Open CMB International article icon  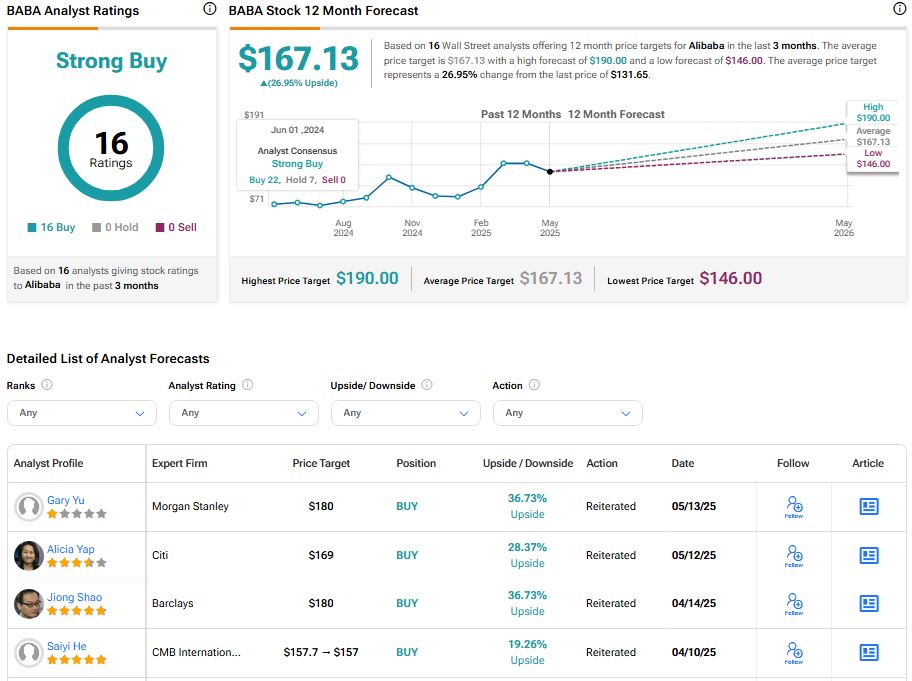(869, 653)
